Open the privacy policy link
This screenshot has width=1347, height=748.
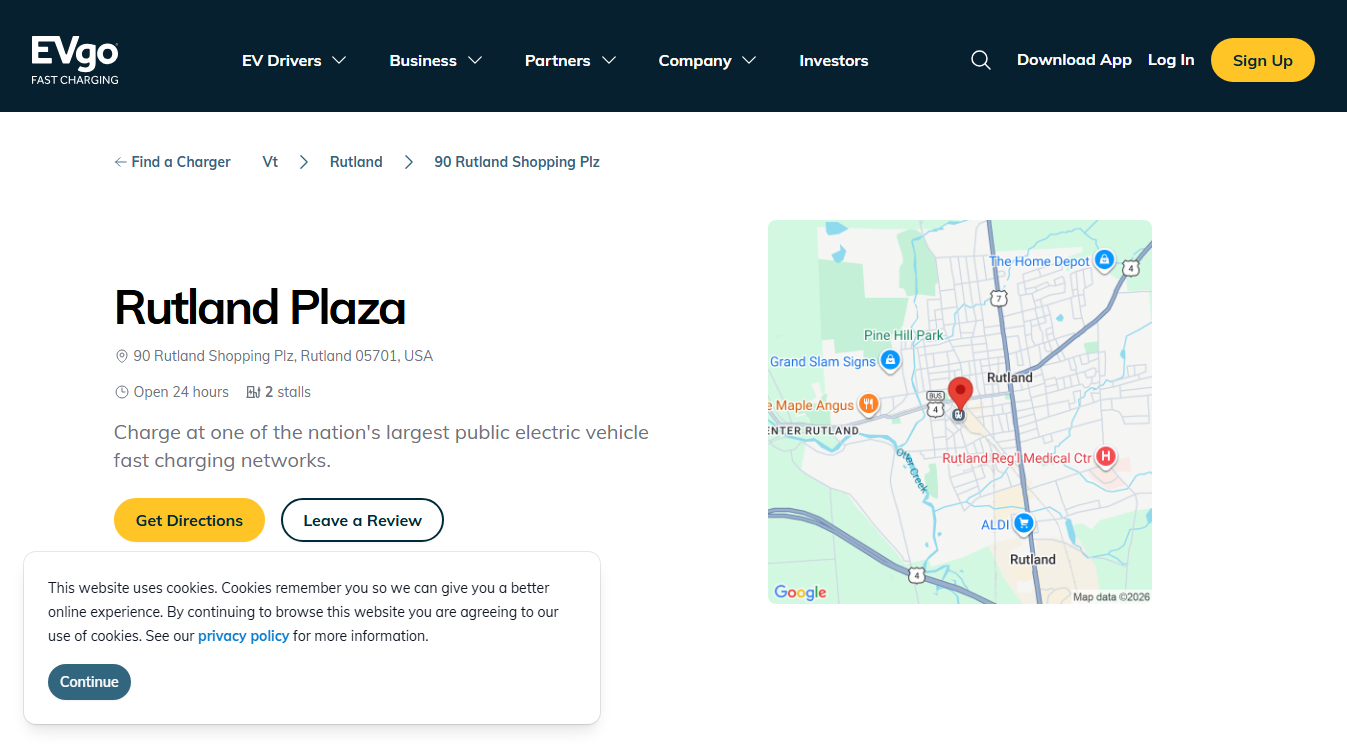(243, 636)
